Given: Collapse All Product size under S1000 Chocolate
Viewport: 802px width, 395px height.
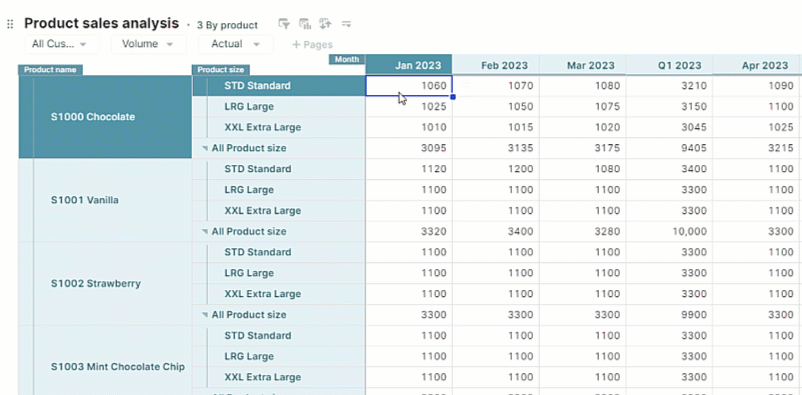Looking at the screenshot, I should point(205,148).
